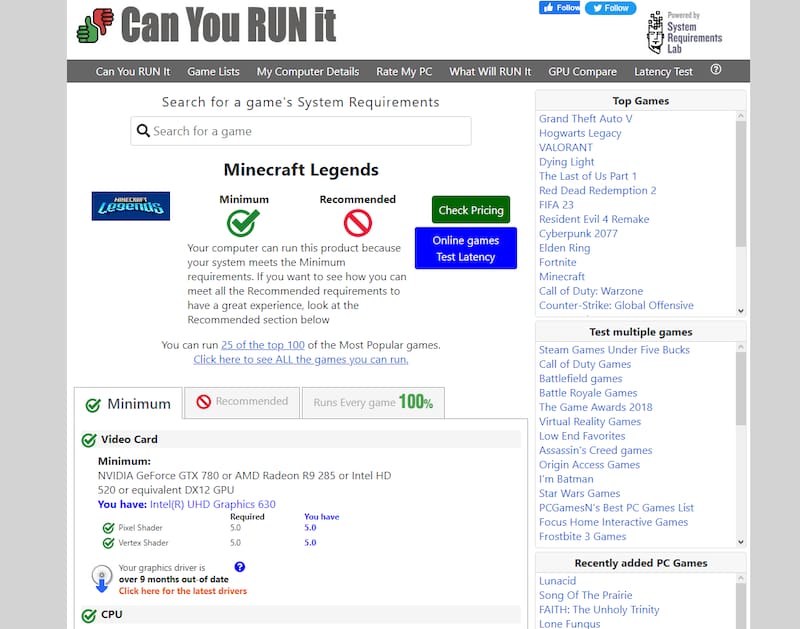Image resolution: width=800 pixels, height=629 pixels.
Task: Switch to the Recommended requirements tab
Action: [x=242, y=402]
